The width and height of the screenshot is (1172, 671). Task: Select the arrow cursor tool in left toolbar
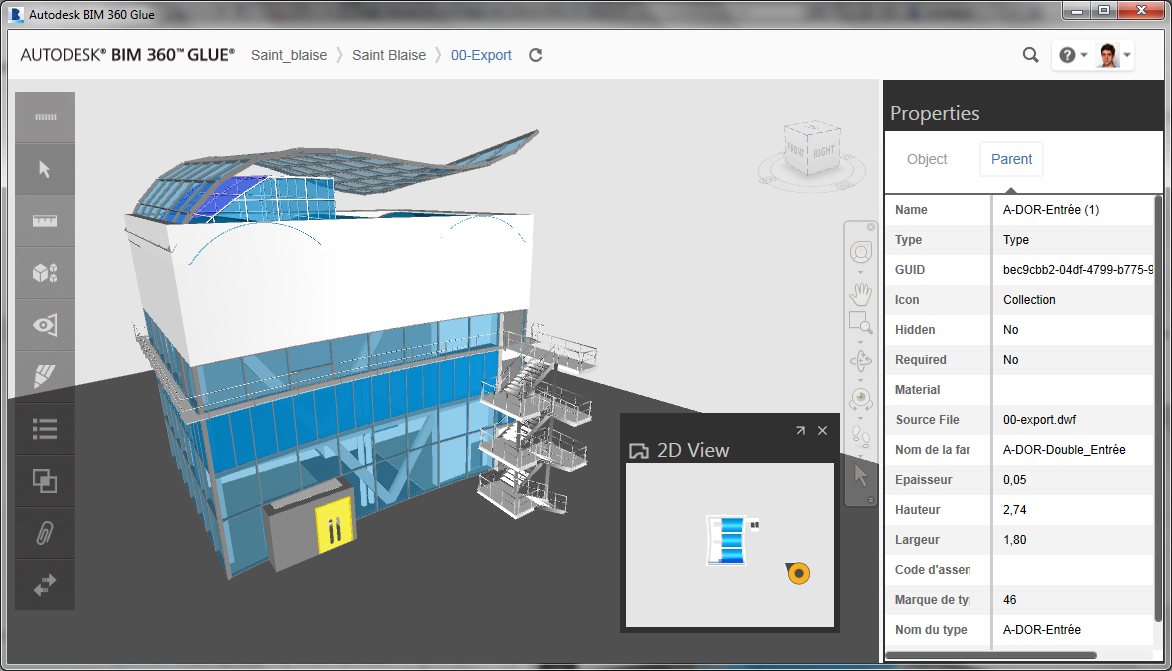45,169
